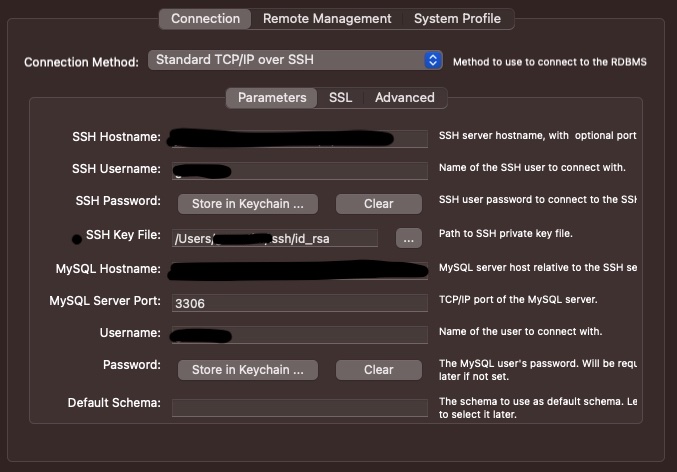This screenshot has height=472, width=677.
Task: Open the Advanced settings tab
Action: pyautogui.click(x=404, y=97)
